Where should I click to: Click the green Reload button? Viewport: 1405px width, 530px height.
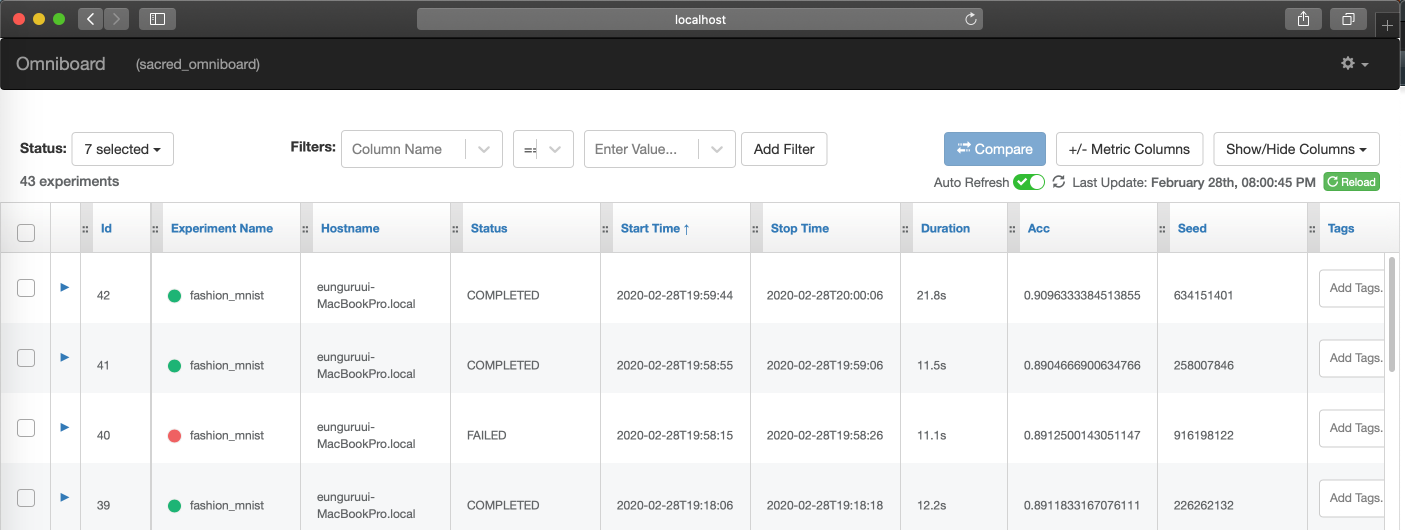[1352, 182]
